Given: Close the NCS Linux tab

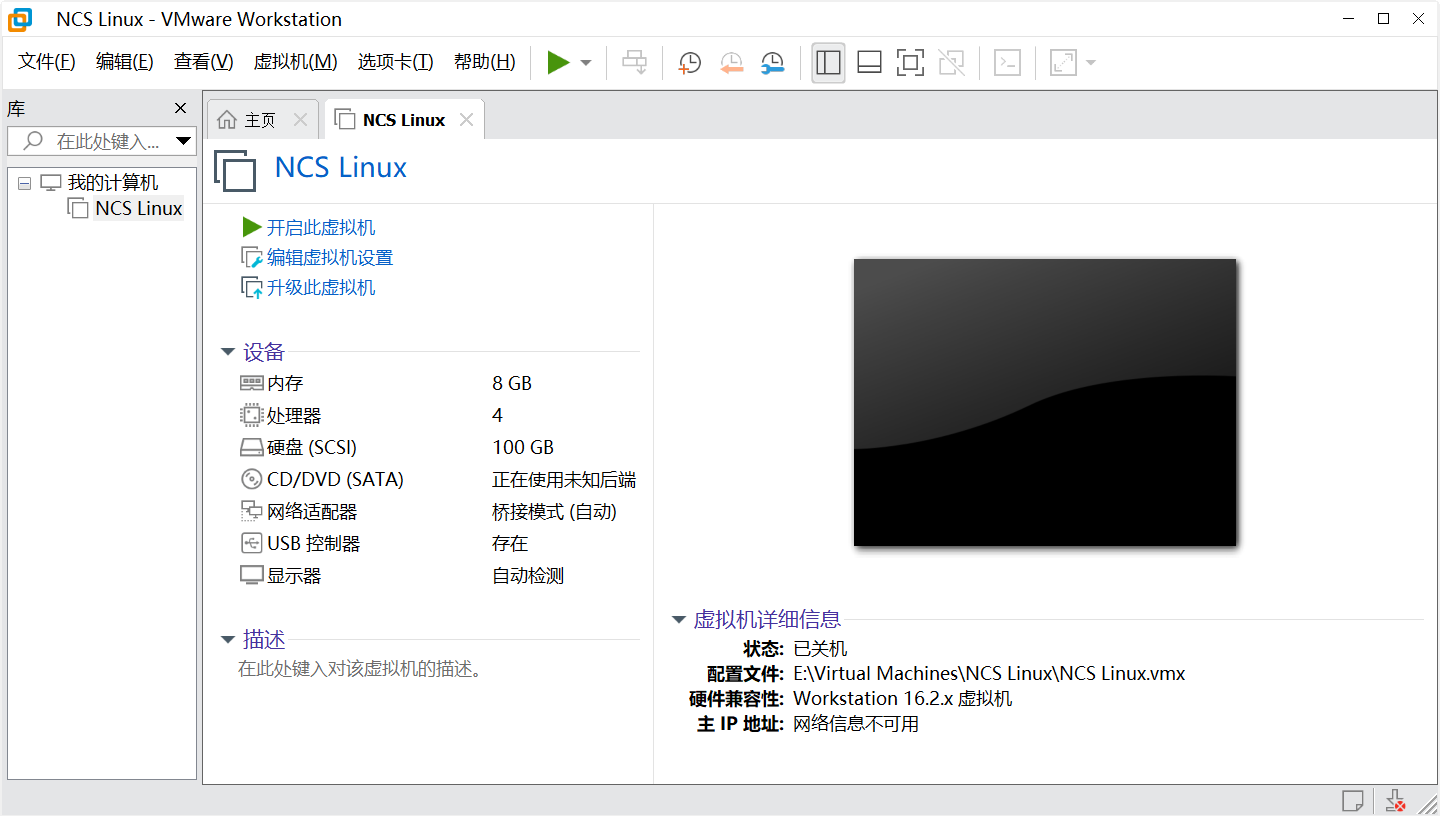Looking at the screenshot, I should pyautogui.click(x=466, y=120).
